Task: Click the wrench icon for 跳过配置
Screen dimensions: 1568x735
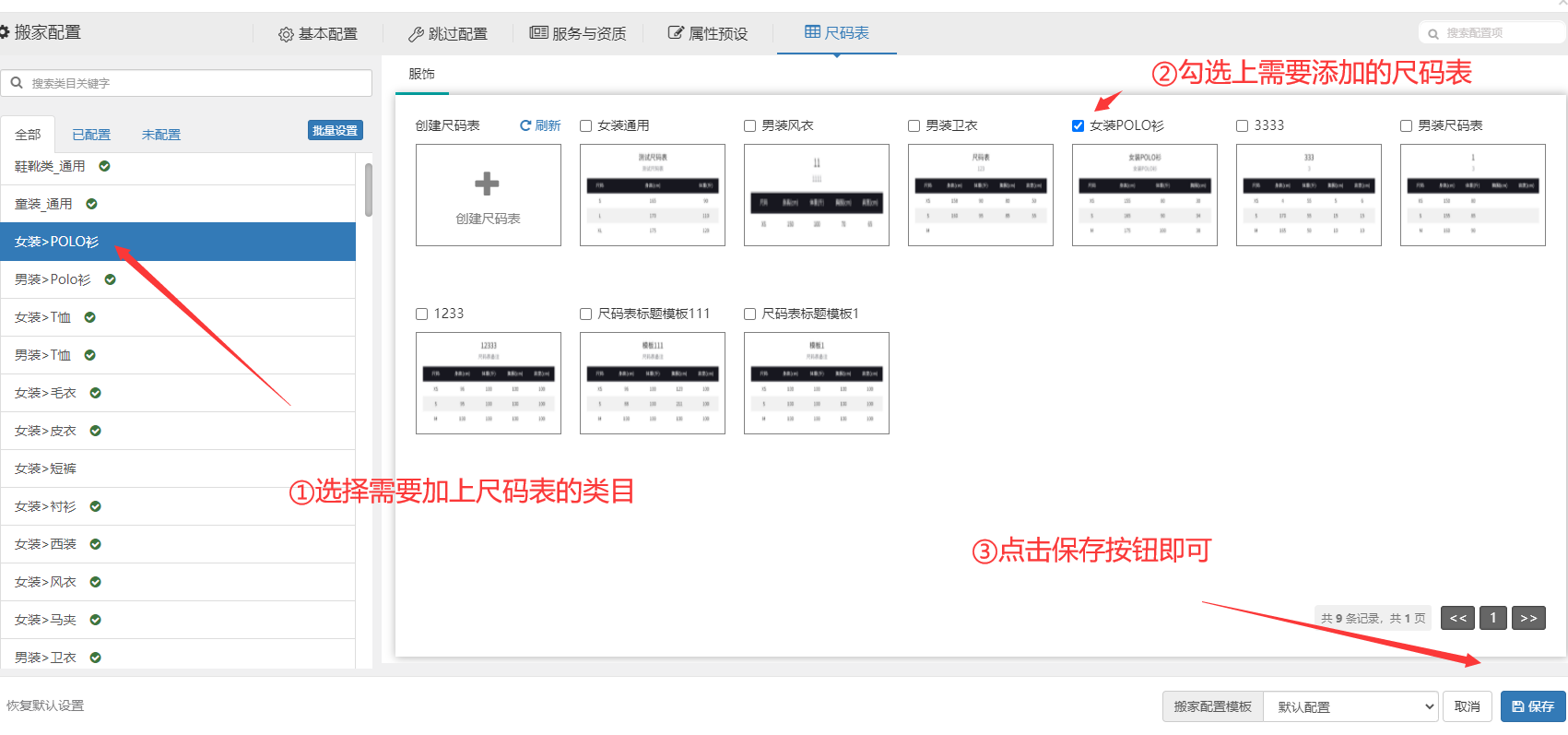Action: pos(416,34)
